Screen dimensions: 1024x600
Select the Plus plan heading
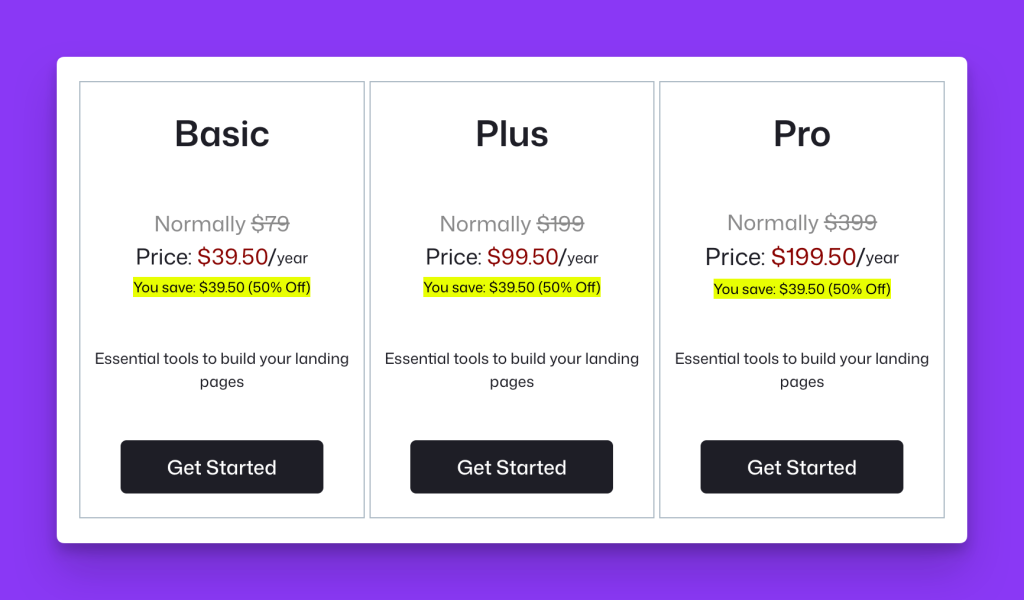point(512,134)
